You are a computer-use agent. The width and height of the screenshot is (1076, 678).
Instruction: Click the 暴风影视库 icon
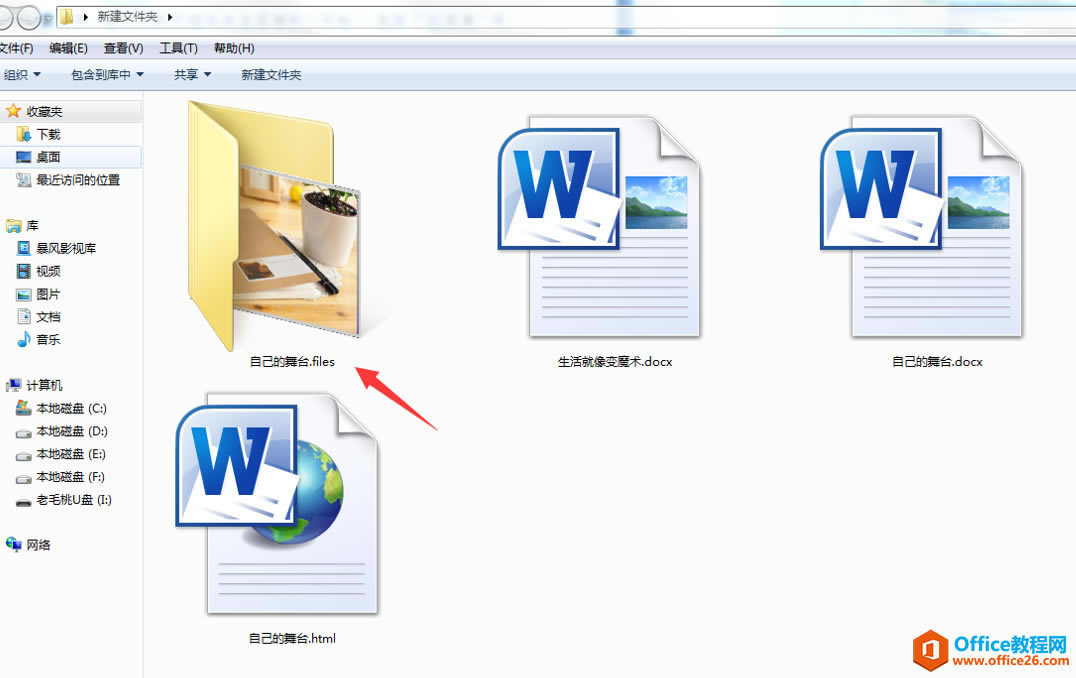click(x=23, y=248)
